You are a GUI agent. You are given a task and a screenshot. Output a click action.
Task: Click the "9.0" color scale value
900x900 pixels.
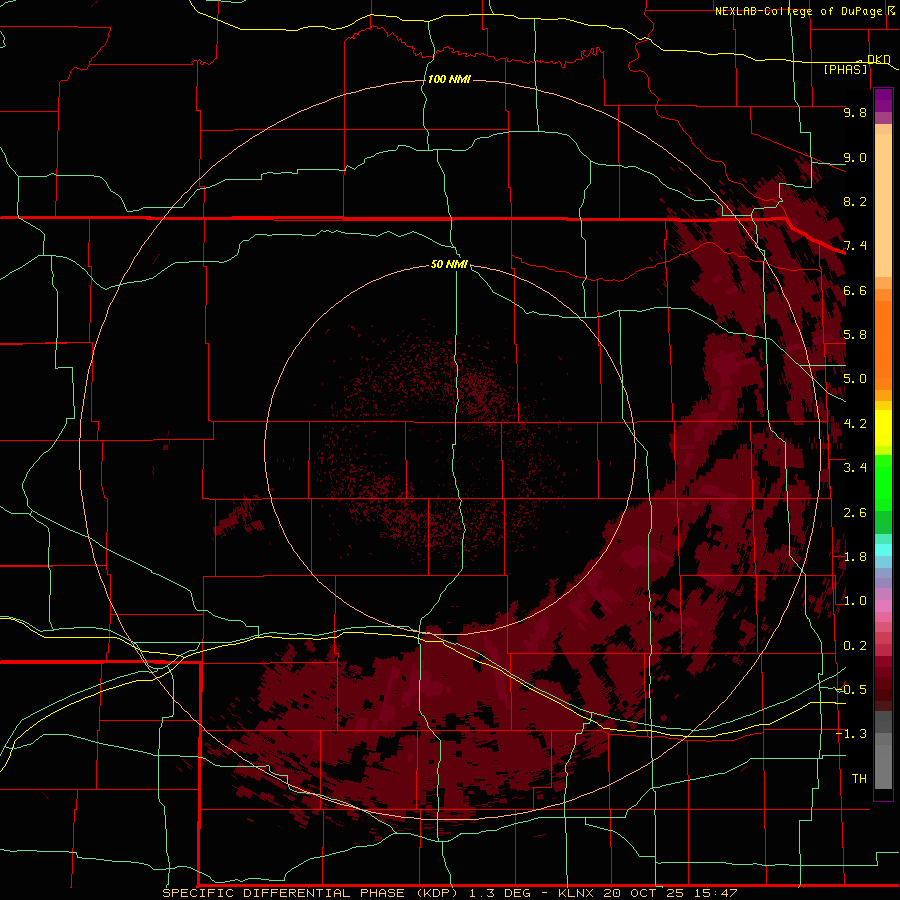(x=855, y=157)
